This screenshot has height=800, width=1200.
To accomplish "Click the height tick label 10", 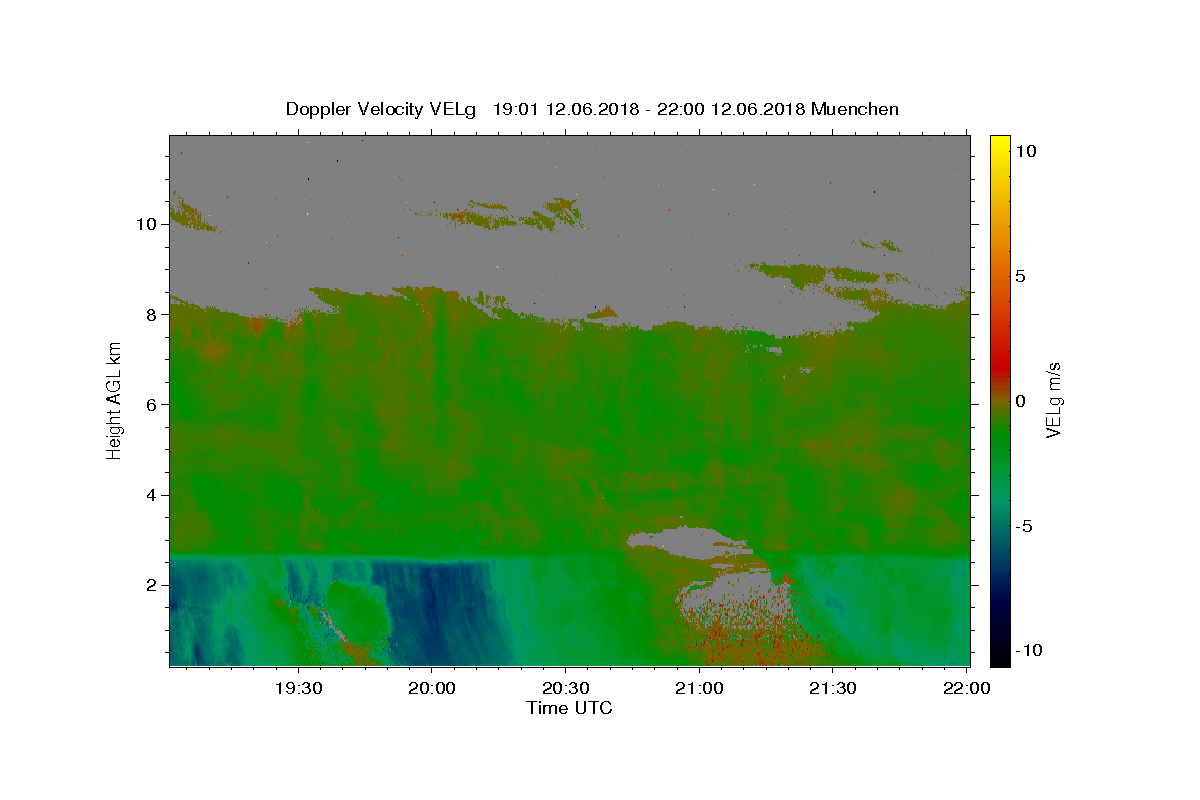I will click(x=147, y=224).
